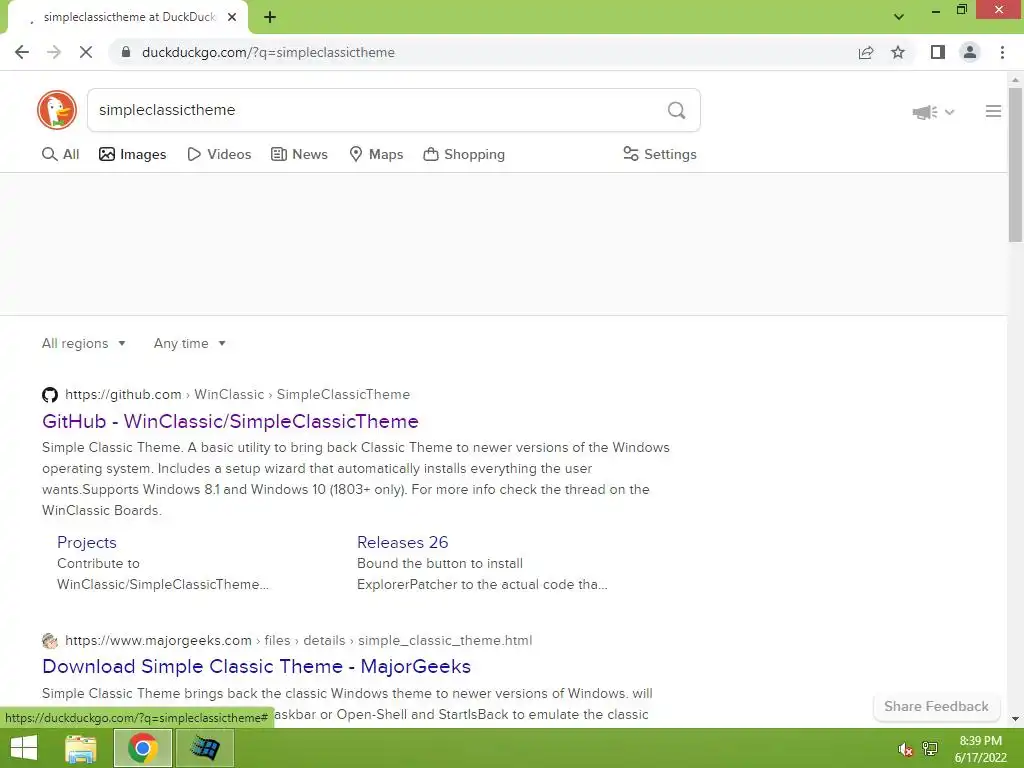Image resolution: width=1024 pixels, height=768 pixels.
Task: Click the taskbar clock showing 8:39 PM
Action: pos(980,749)
